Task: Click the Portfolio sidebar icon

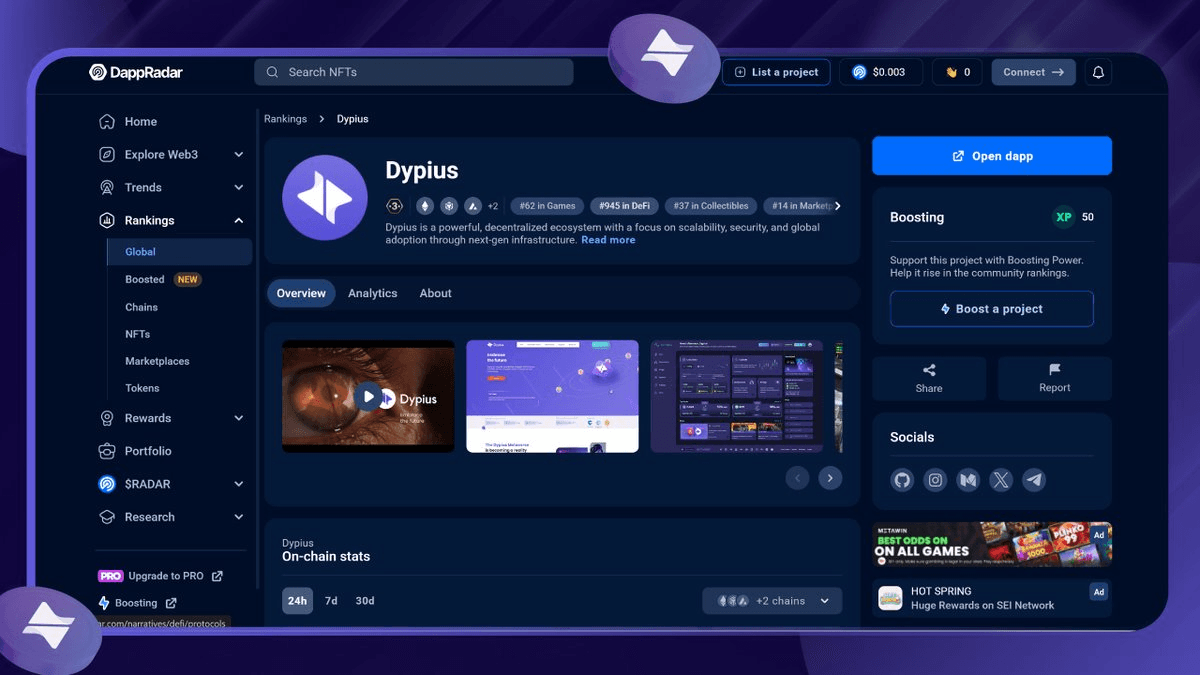Action: click(107, 451)
